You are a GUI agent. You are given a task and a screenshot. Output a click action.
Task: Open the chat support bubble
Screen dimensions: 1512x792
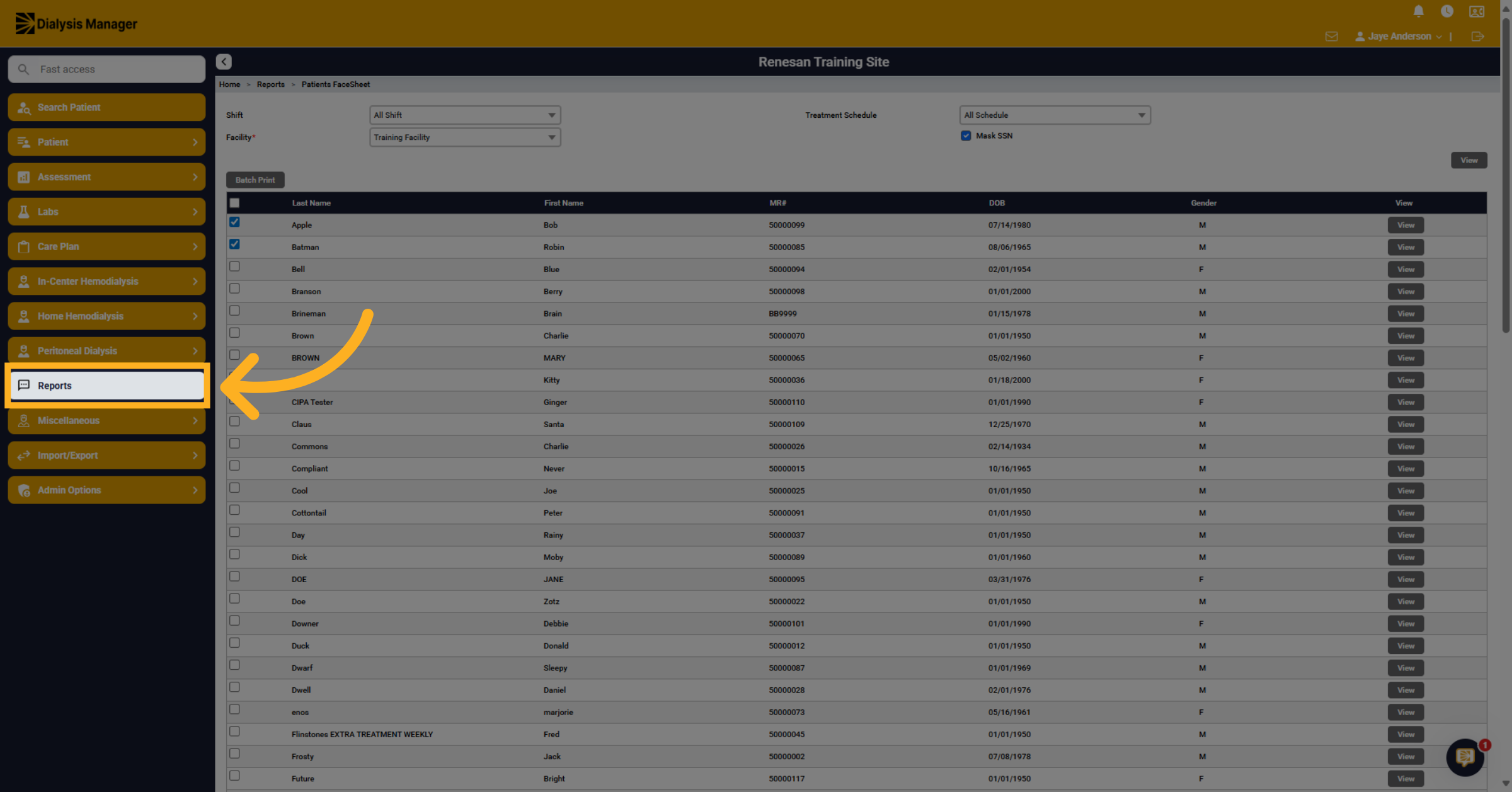click(1465, 757)
